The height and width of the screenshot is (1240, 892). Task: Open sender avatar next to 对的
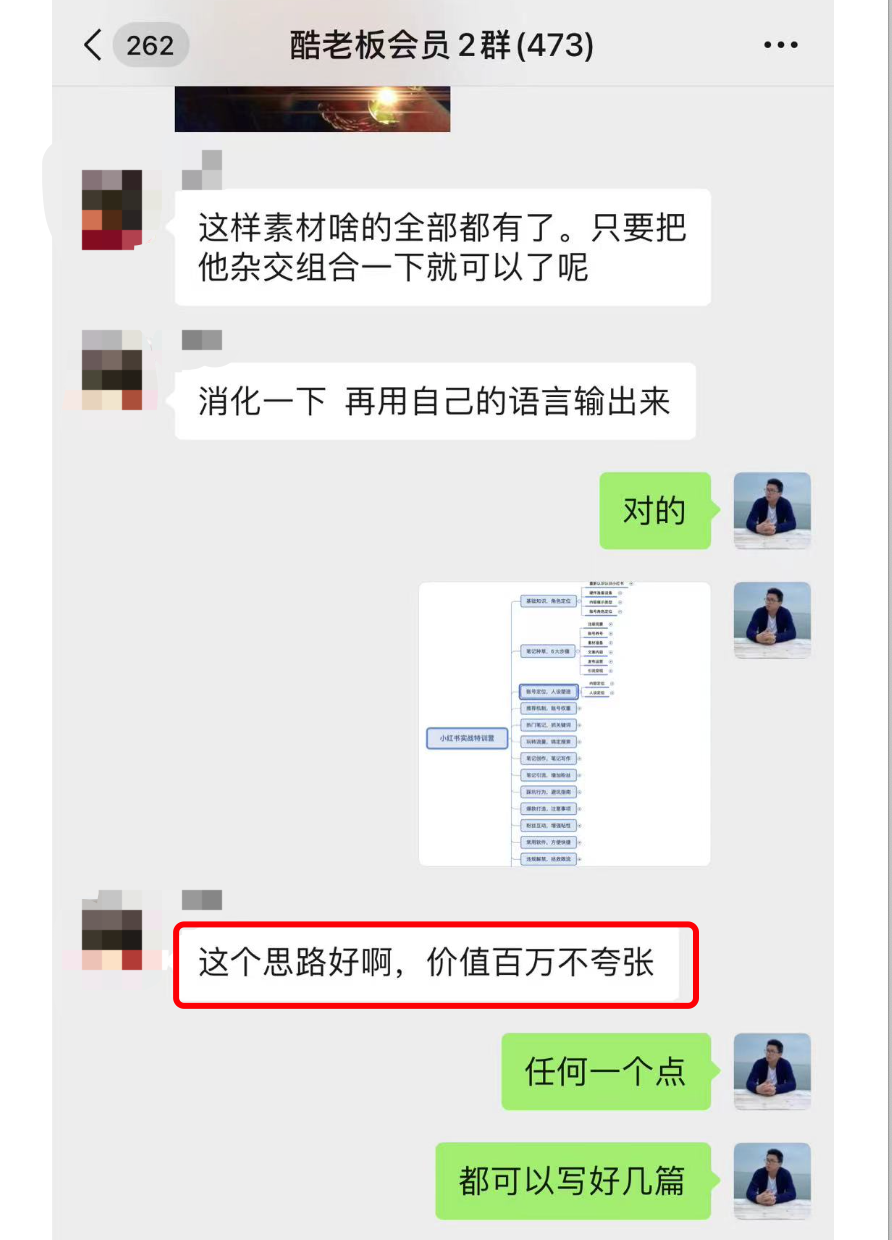pos(772,511)
